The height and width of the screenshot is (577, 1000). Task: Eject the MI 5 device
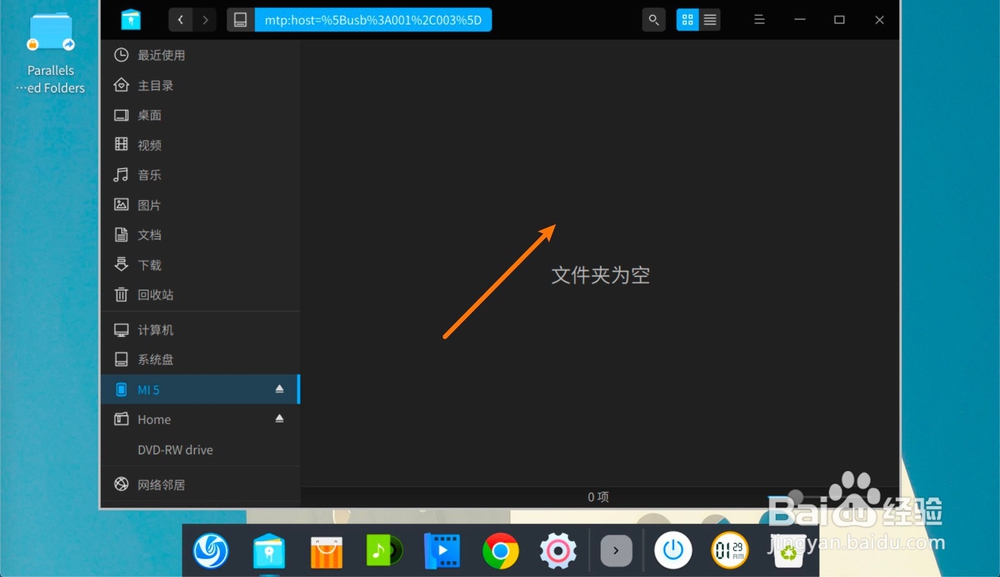point(279,389)
